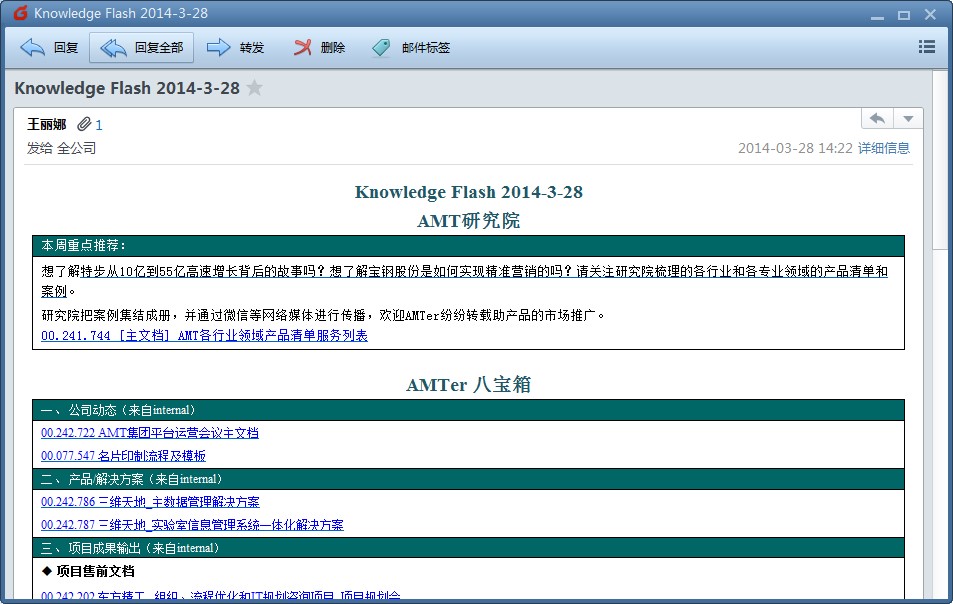
Task: Open link 00.242.722 AMT集团平台运营会议主文档
Action: coord(150,433)
